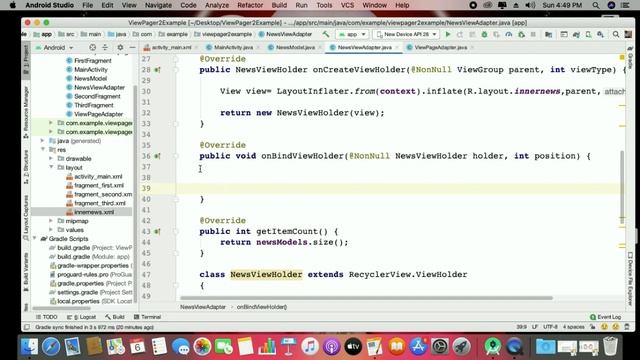Image resolution: width=640 pixels, height=360 pixels.
Task: Click Search Everywhere magnifier in toolbar
Action: pos(616,34)
